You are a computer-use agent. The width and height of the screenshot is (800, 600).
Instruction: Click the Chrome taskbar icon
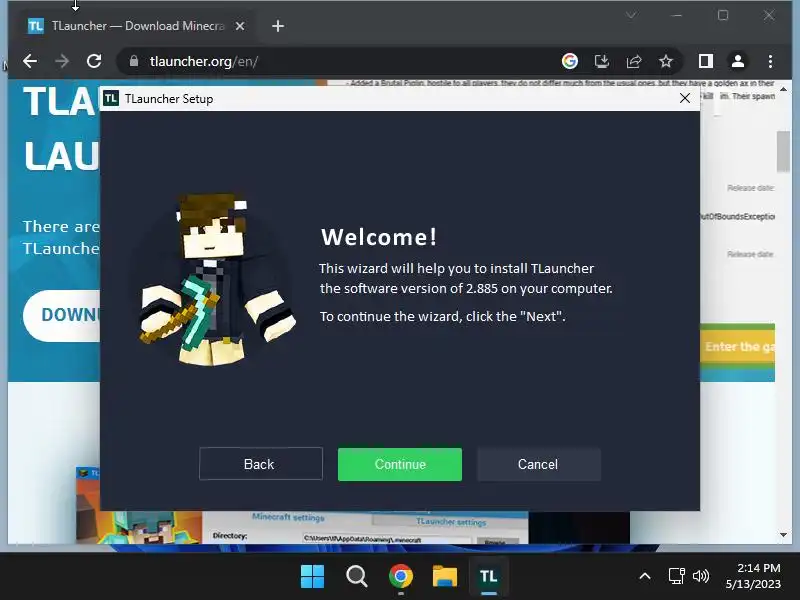(401, 576)
